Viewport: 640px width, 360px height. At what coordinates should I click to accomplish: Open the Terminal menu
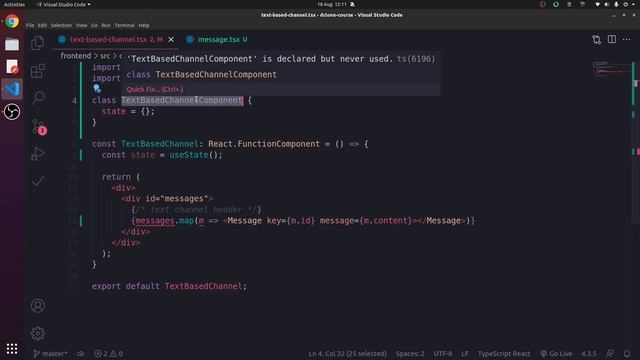click(x=124, y=25)
